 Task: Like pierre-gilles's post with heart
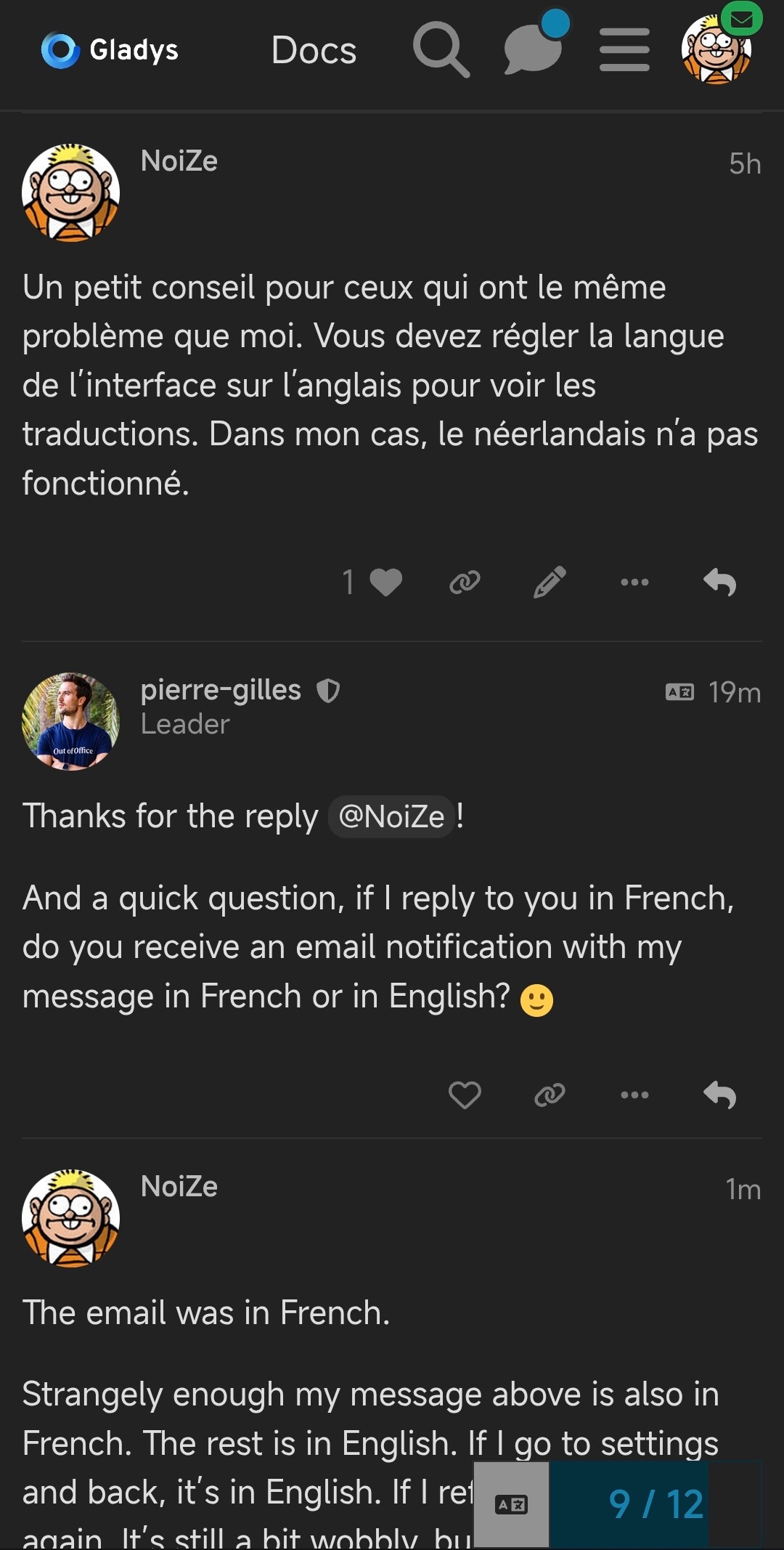(x=465, y=1095)
